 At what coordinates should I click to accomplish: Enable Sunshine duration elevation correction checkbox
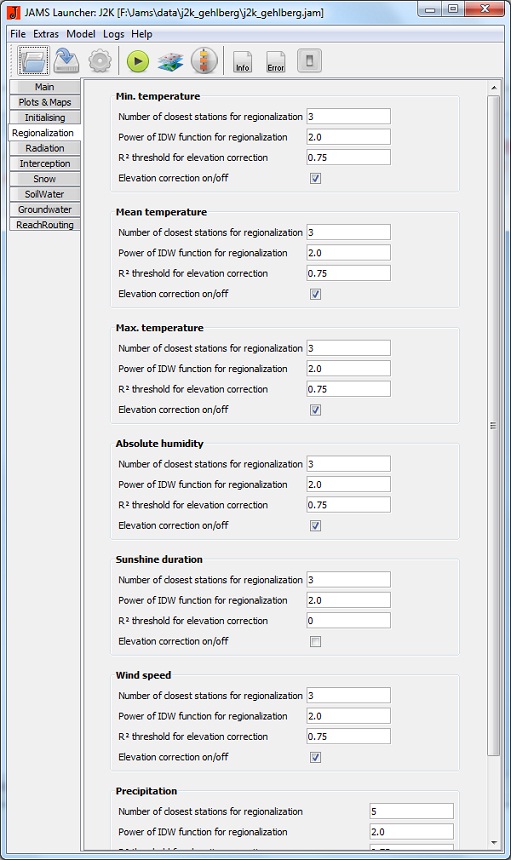pyautogui.click(x=315, y=641)
